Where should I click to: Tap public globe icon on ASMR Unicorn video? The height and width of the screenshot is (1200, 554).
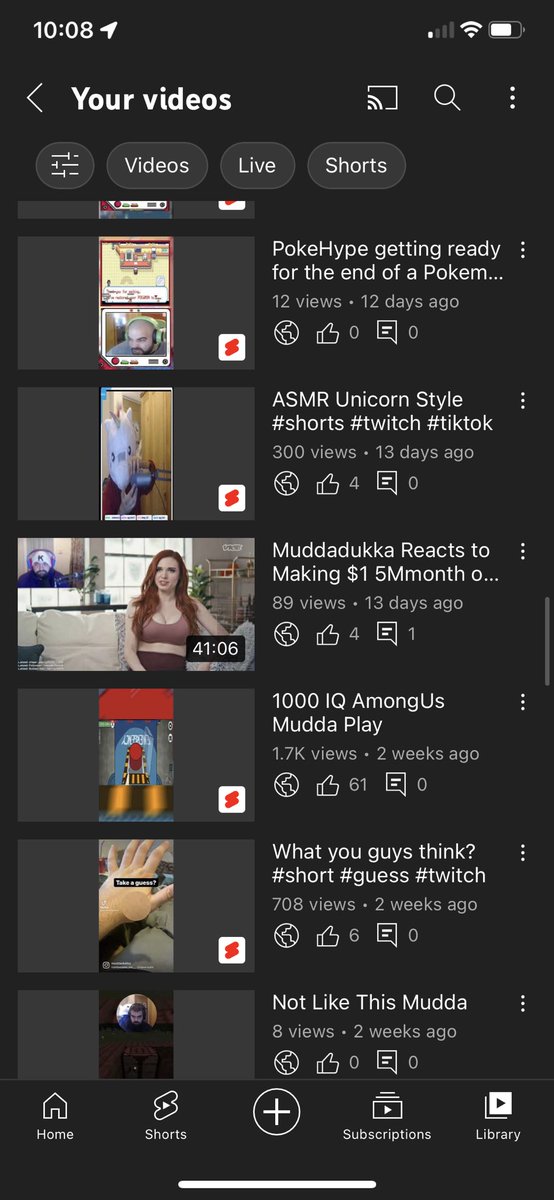[x=287, y=484]
